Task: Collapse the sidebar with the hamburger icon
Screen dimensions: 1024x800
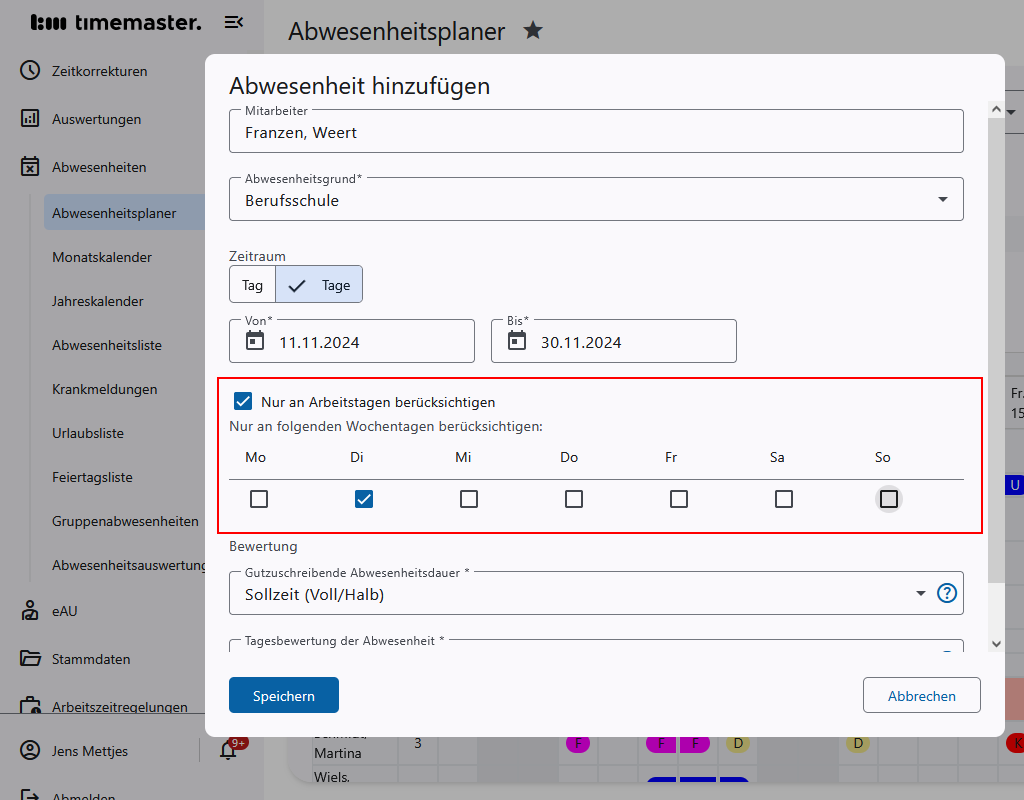Action: [234, 22]
